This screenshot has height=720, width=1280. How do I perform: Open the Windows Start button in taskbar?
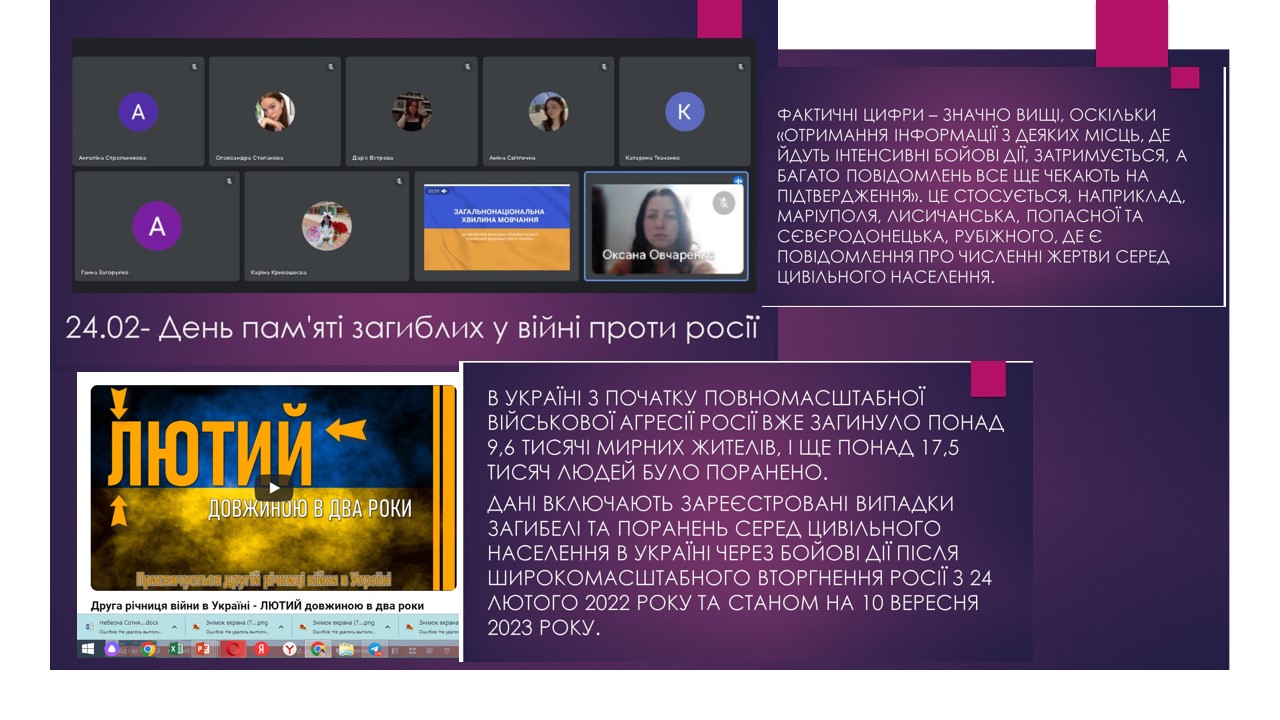[x=88, y=649]
